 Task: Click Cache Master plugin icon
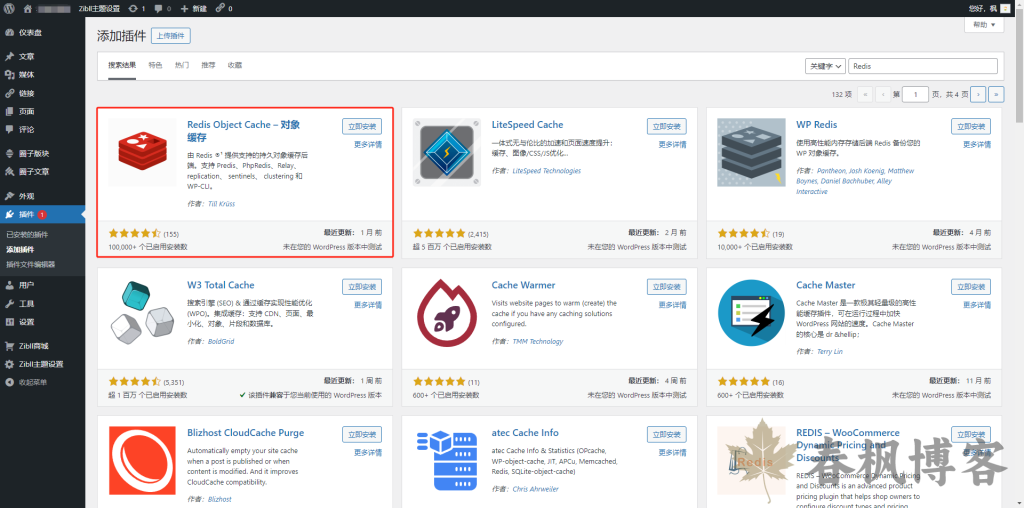pyautogui.click(x=751, y=313)
